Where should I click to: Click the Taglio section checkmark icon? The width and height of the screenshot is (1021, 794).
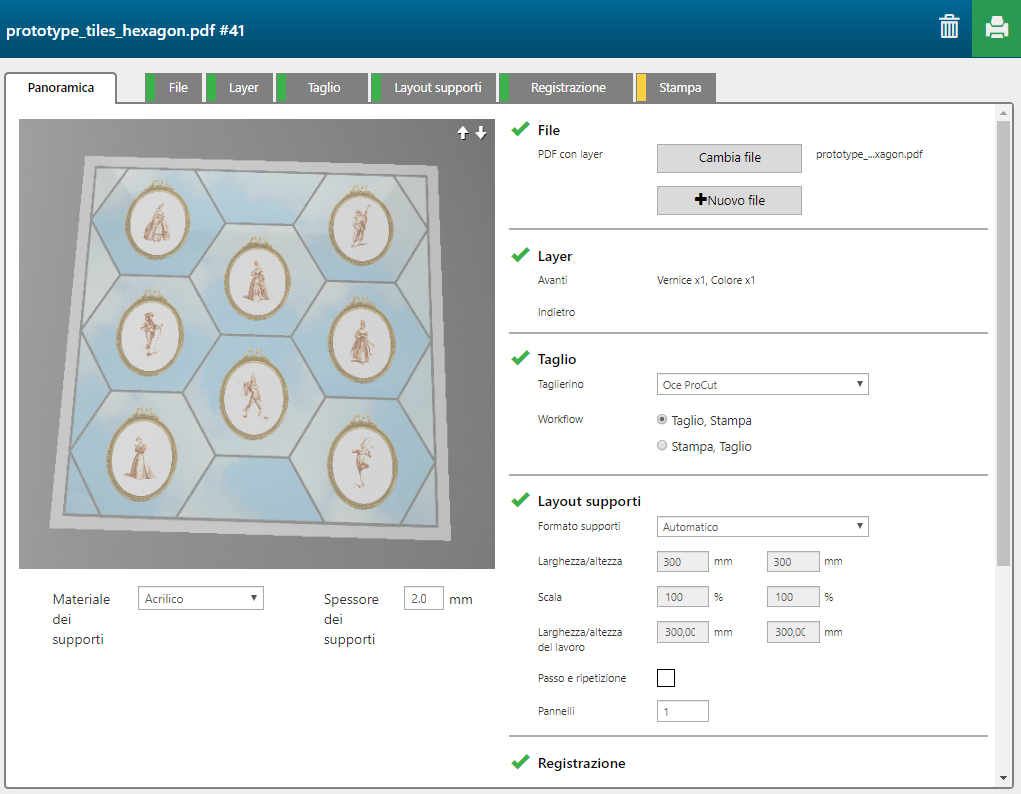point(520,358)
